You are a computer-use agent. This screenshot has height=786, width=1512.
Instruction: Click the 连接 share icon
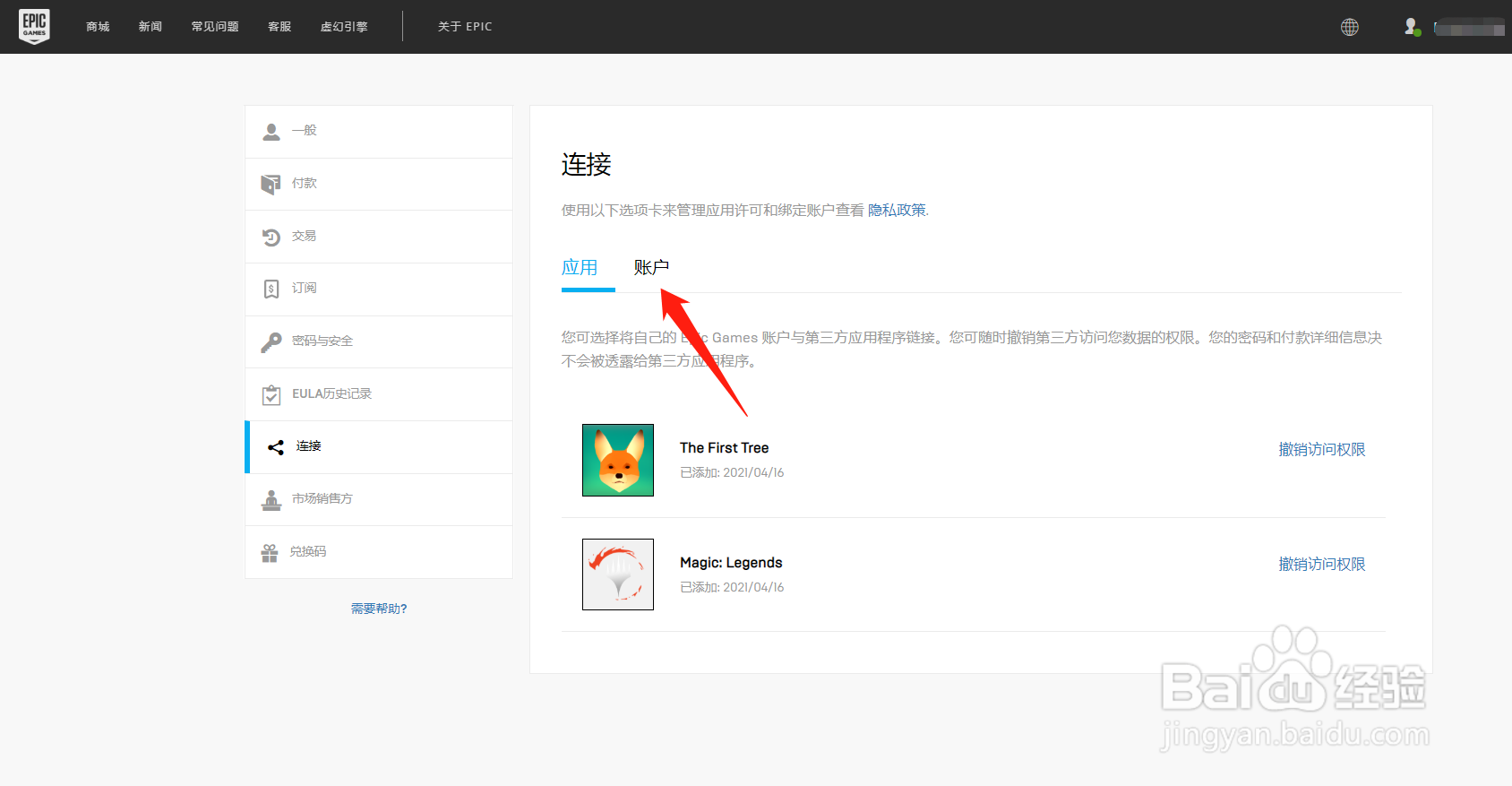point(276,447)
